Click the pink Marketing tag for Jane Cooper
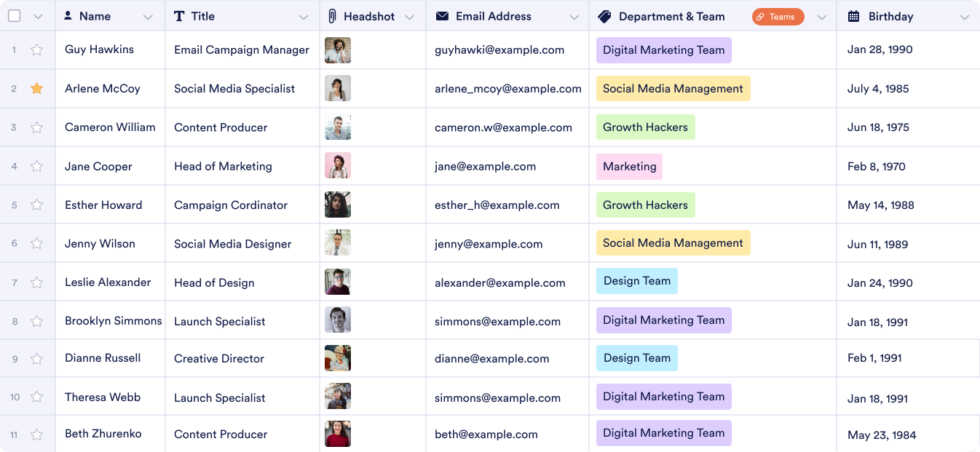 (x=629, y=166)
